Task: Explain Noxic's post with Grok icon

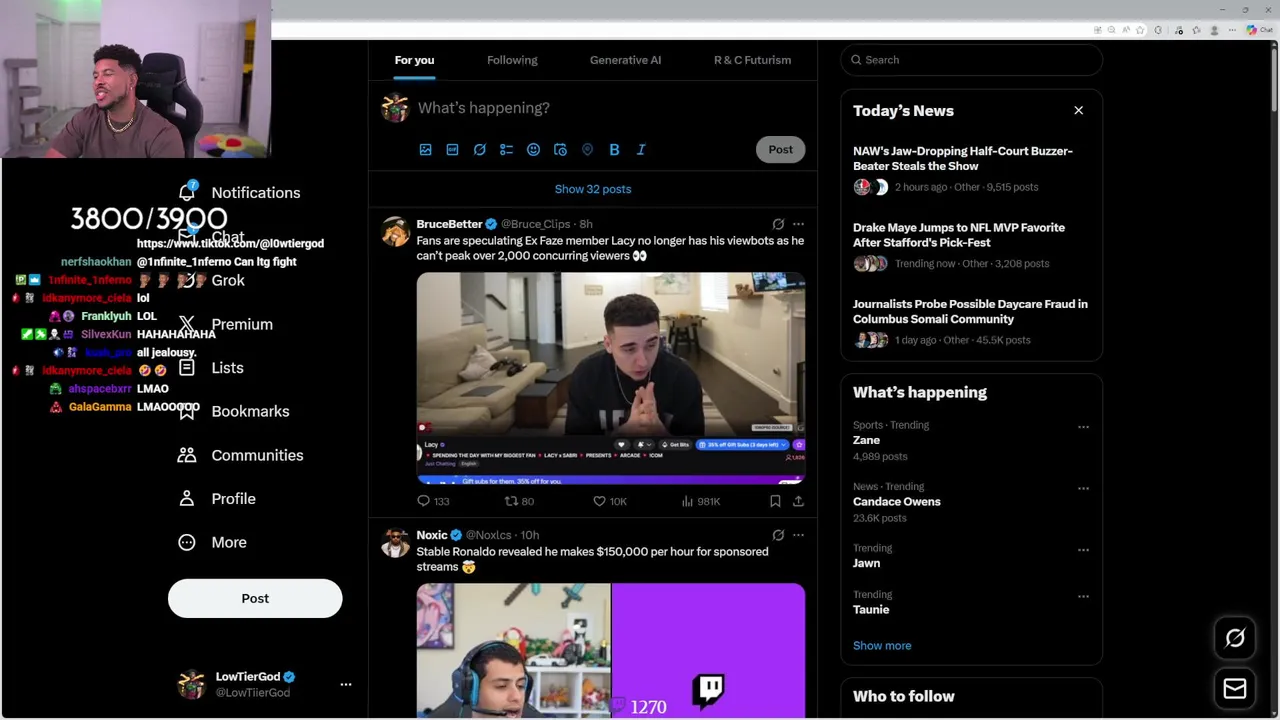Action: [778, 535]
